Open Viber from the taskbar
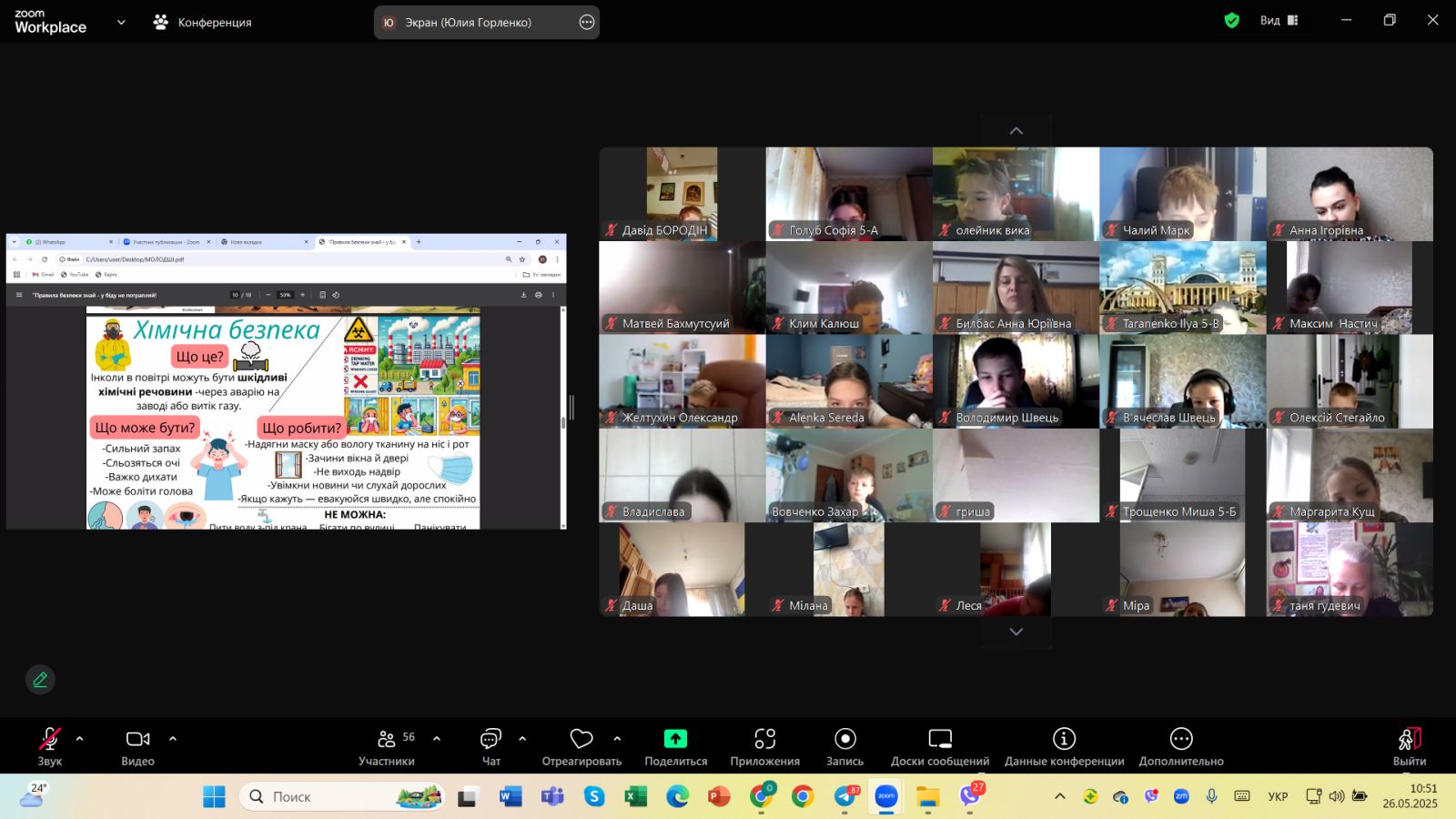Viewport: 1456px width, 819px height. [x=971, y=797]
